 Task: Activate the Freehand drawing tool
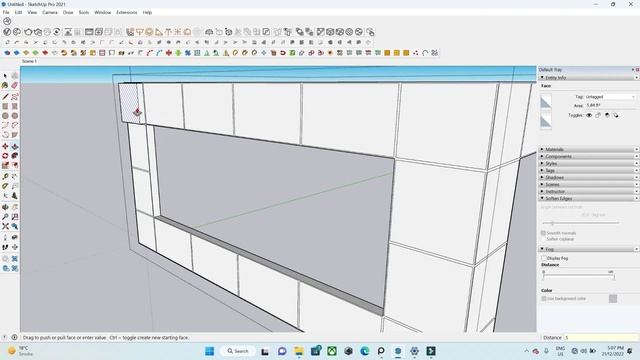pos(15,97)
